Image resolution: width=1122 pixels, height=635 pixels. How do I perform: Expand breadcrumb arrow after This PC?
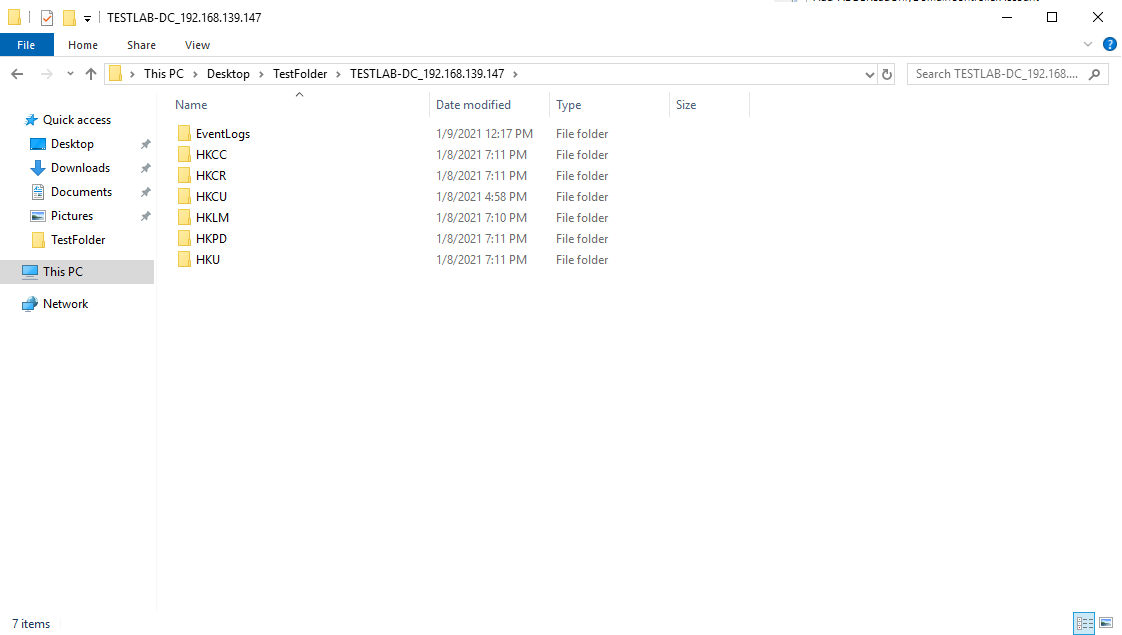click(x=195, y=74)
